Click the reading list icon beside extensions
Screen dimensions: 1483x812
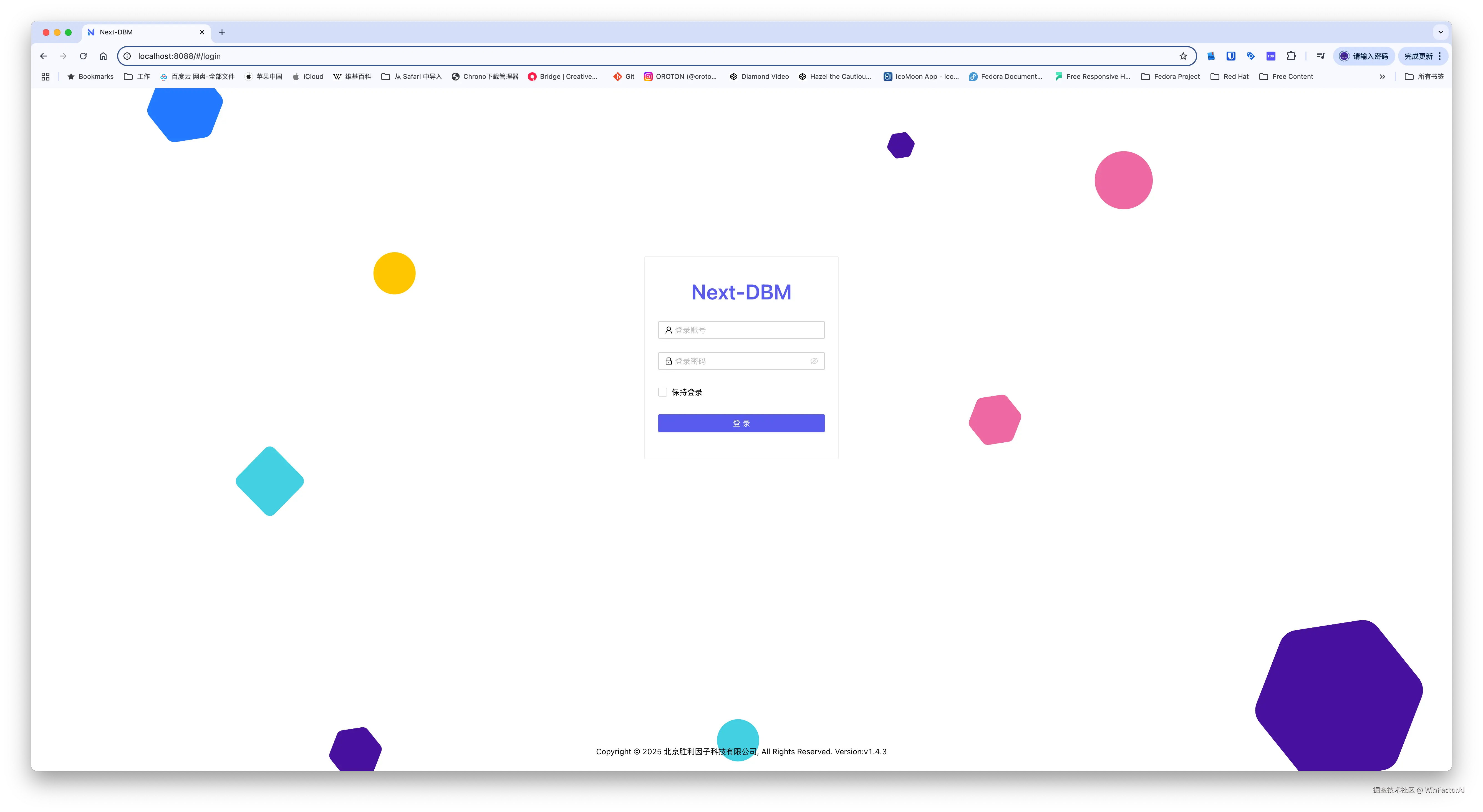click(1321, 56)
